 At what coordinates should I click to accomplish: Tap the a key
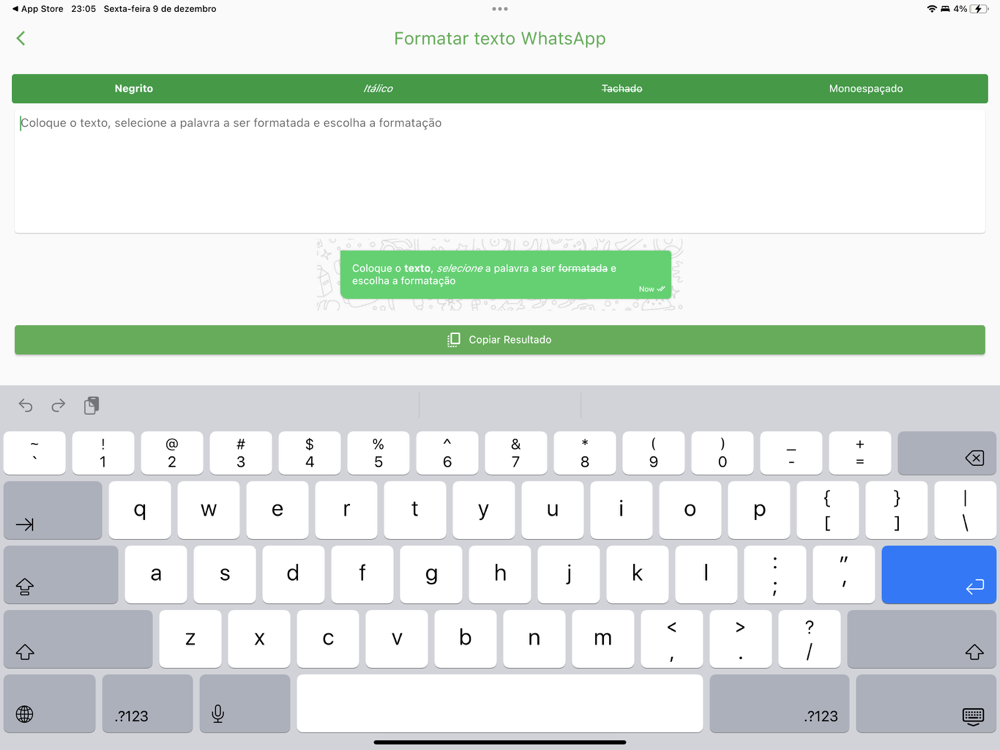156,575
